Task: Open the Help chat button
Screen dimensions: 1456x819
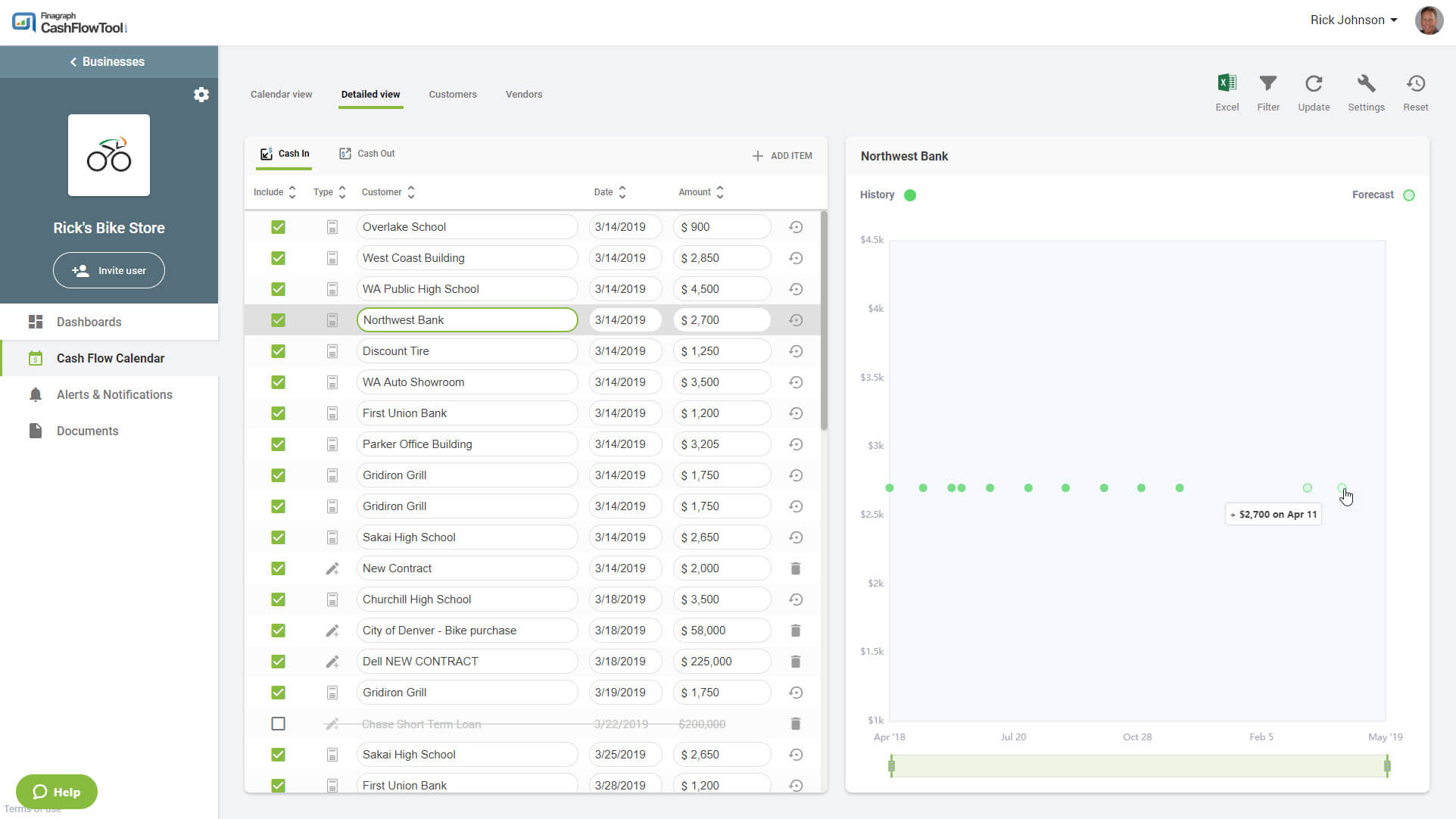Action: click(x=57, y=792)
